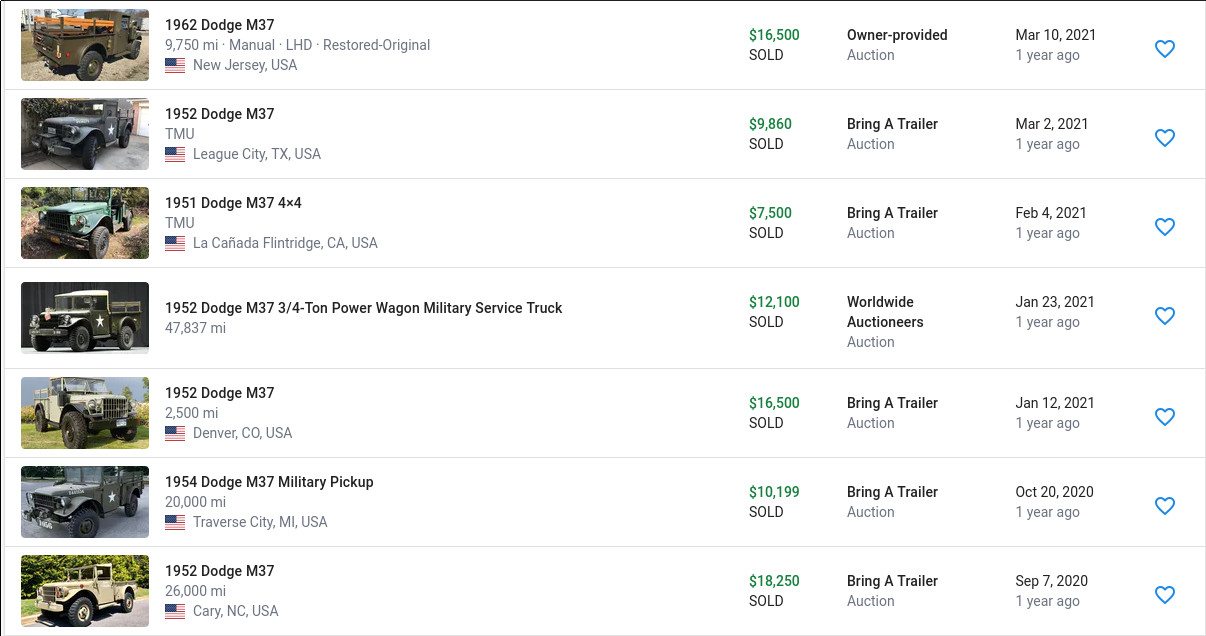Favorite the 1962 Dodge M37 listing with the heart icon

[x=1164, y=49]
